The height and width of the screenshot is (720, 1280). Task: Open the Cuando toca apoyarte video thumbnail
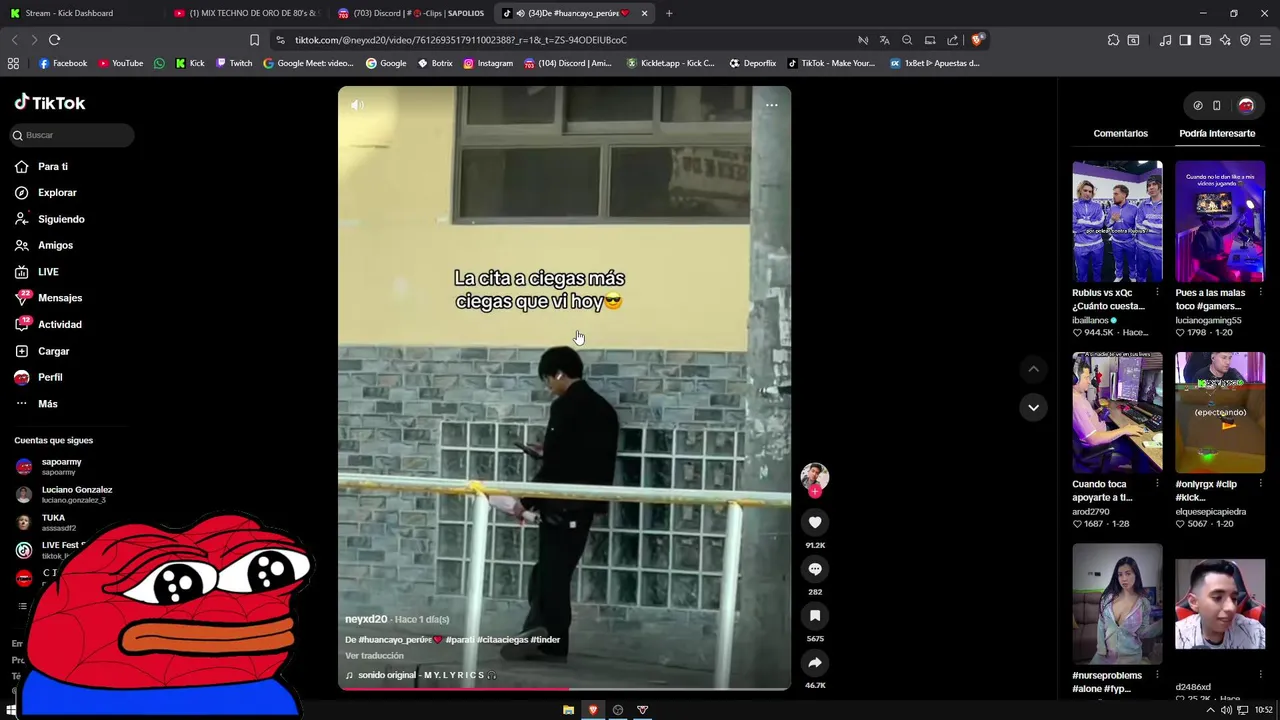(x=1117, y=412)
